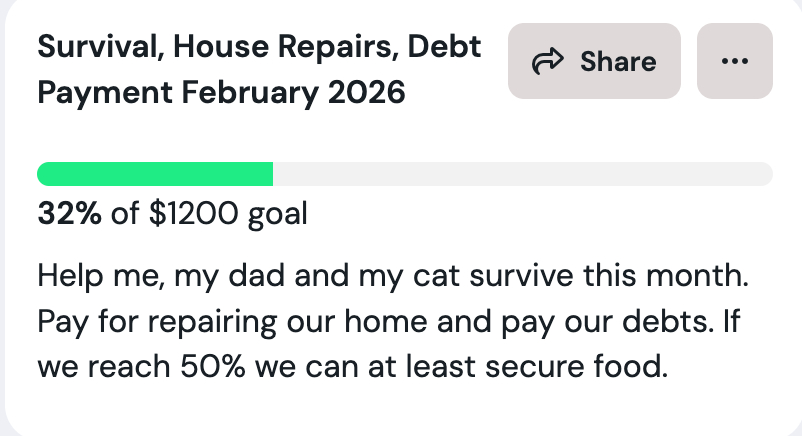Viewport: 802px width, 436px height.
Task: Open the three-dot more options menu
Action: pyautogui.click(x=734, y=61)
